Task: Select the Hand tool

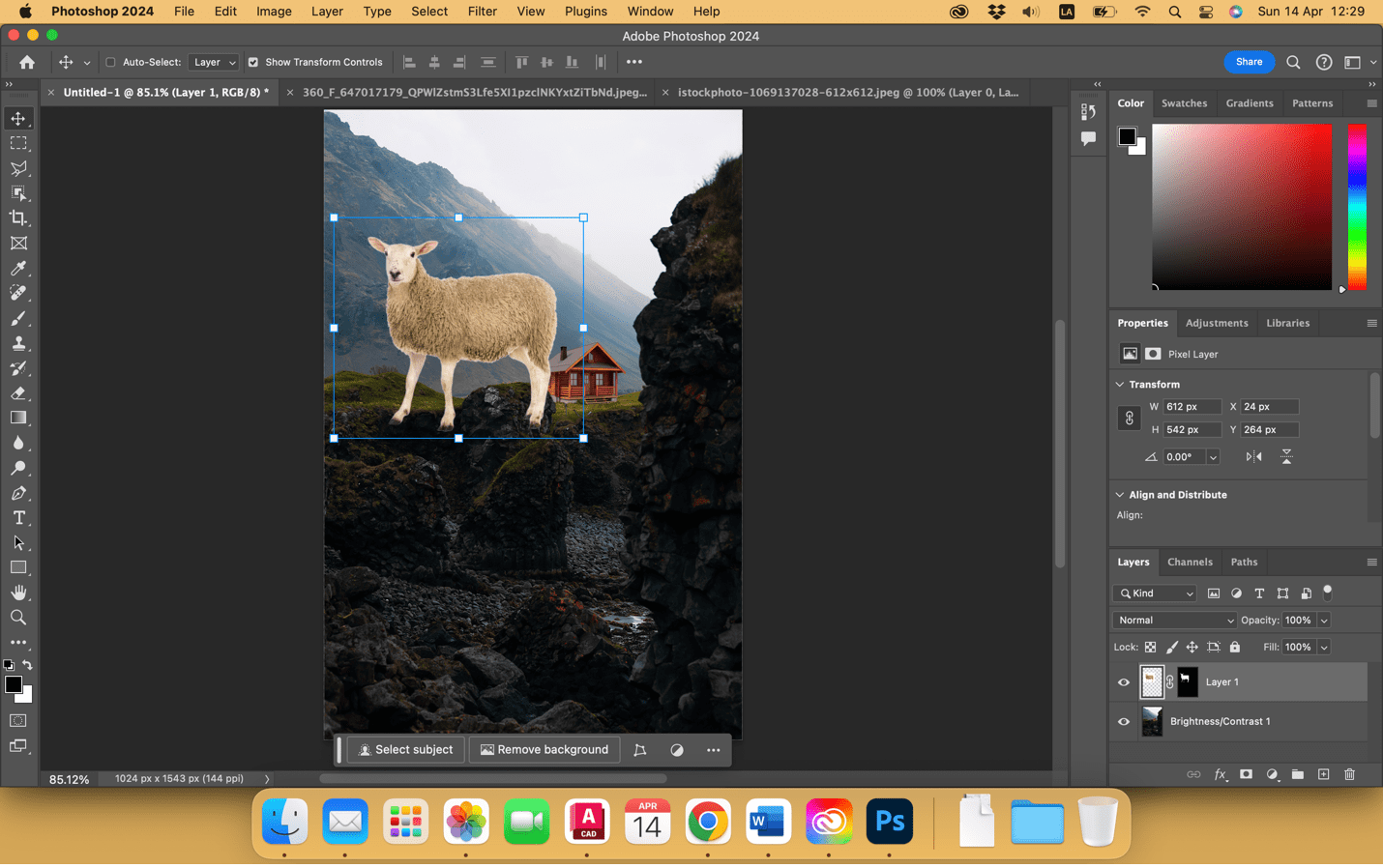Action: click(x=18, y=593)
